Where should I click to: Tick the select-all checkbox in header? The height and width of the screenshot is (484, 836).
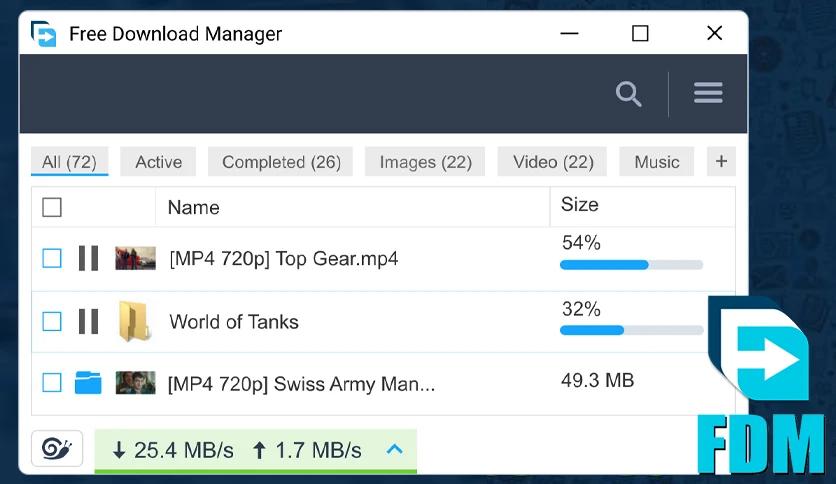coord(52,207)
